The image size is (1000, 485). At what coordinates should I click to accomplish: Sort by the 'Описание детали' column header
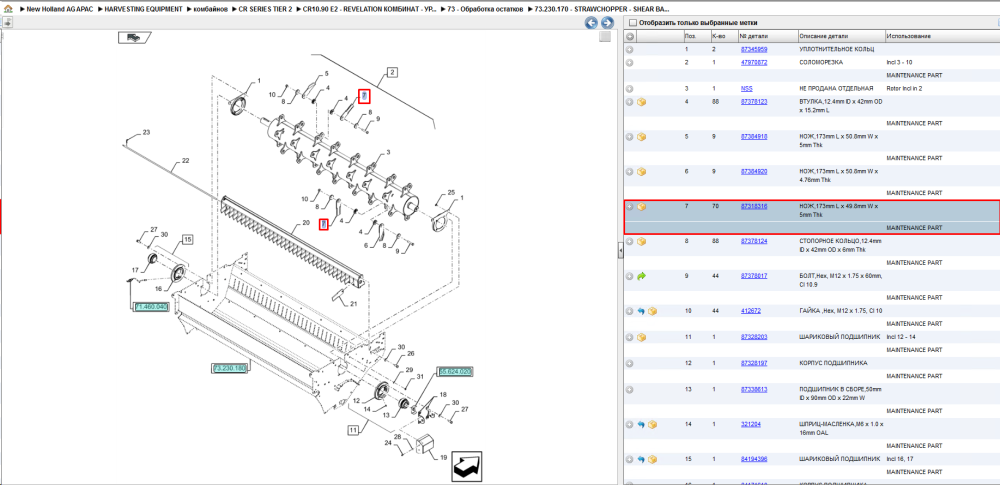pos(841,36)
